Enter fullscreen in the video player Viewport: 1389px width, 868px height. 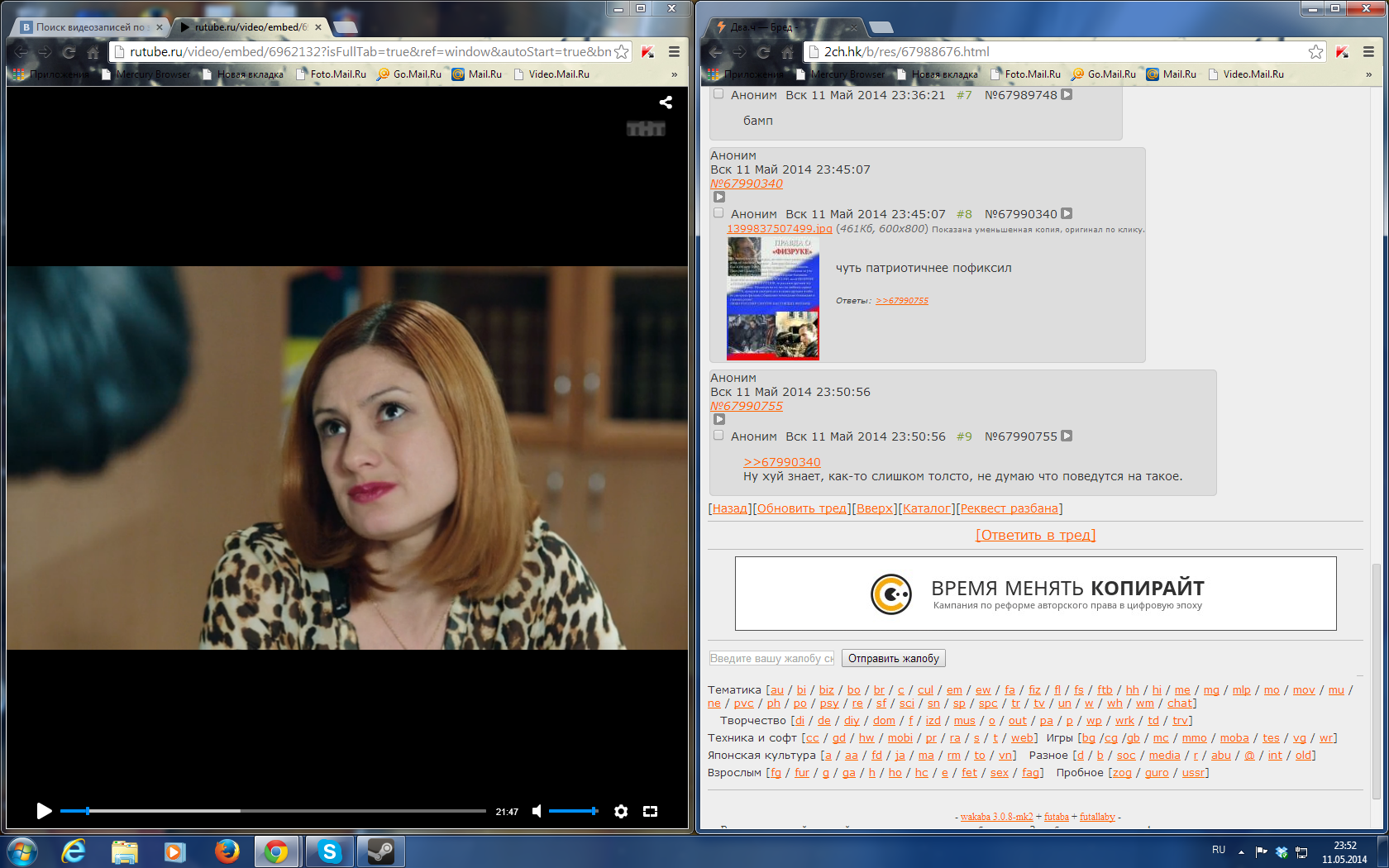pyautogui.click(x=651, y=811)
